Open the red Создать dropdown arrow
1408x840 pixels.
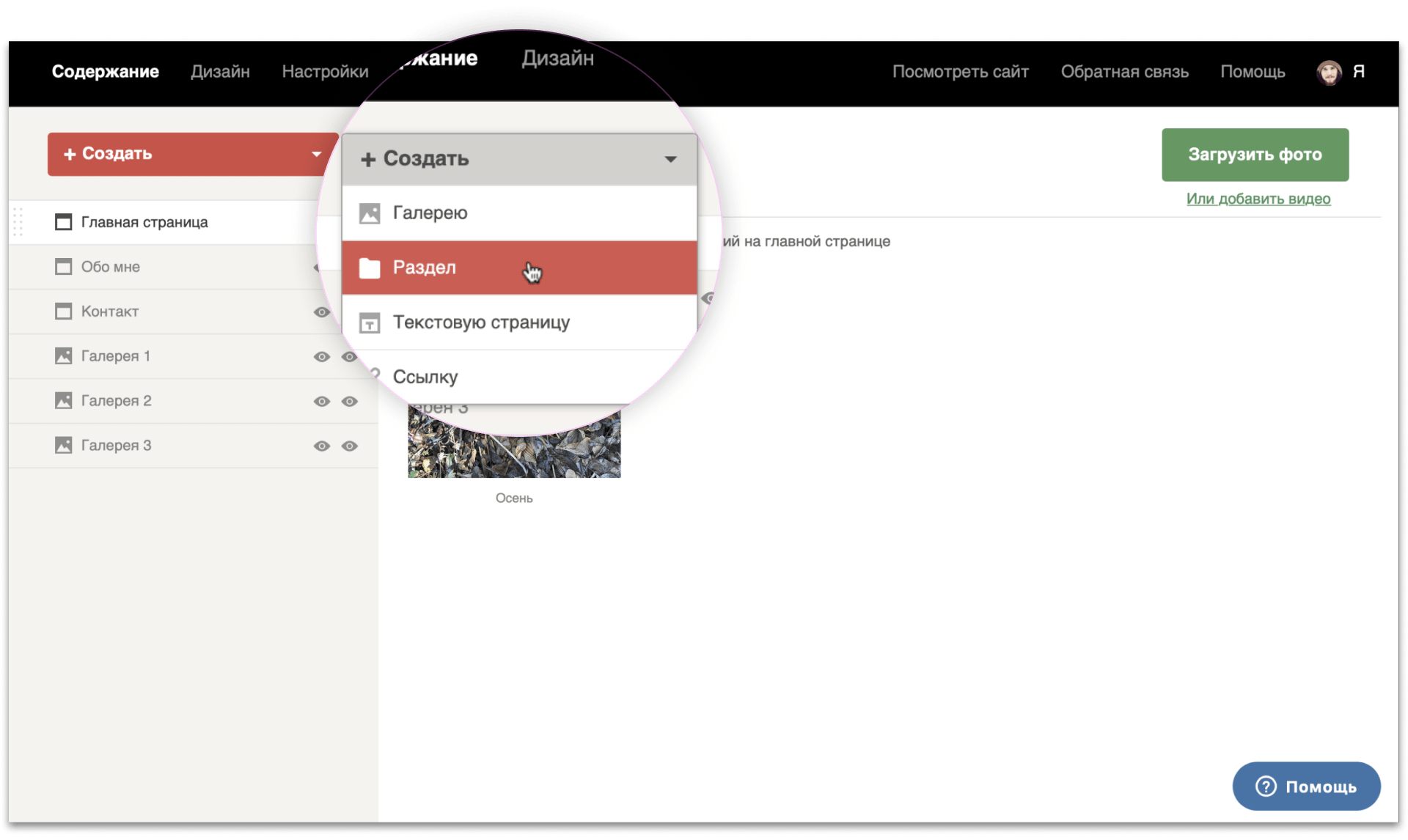pyautogui.click(x=316, y=154)
